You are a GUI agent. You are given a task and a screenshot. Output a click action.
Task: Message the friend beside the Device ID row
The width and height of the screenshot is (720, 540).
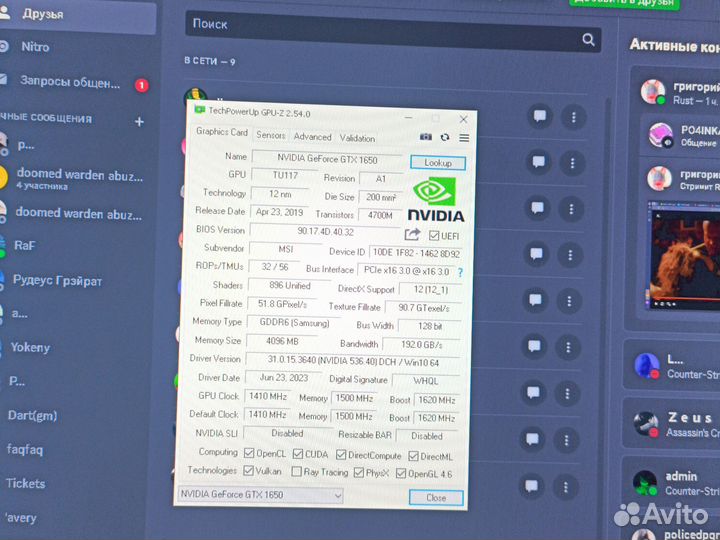pos(536,254)
